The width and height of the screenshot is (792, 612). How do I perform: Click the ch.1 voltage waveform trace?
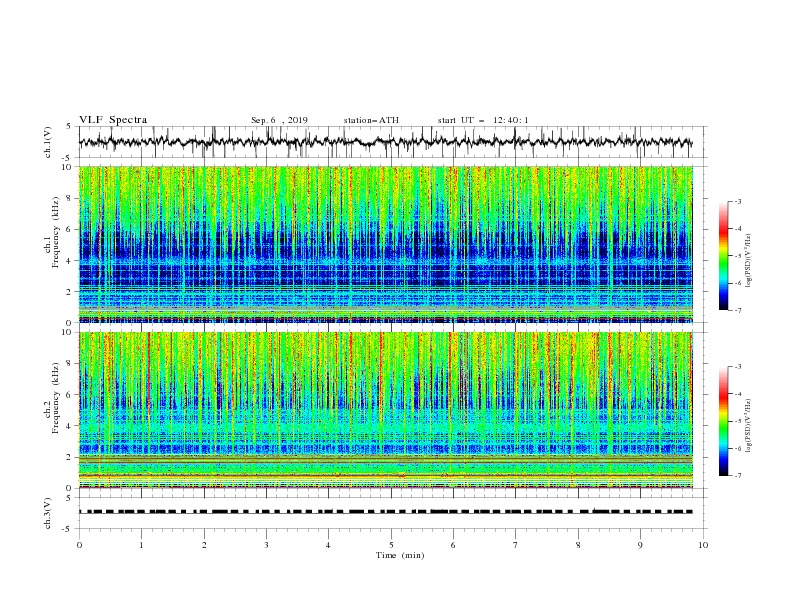point(386,142)
